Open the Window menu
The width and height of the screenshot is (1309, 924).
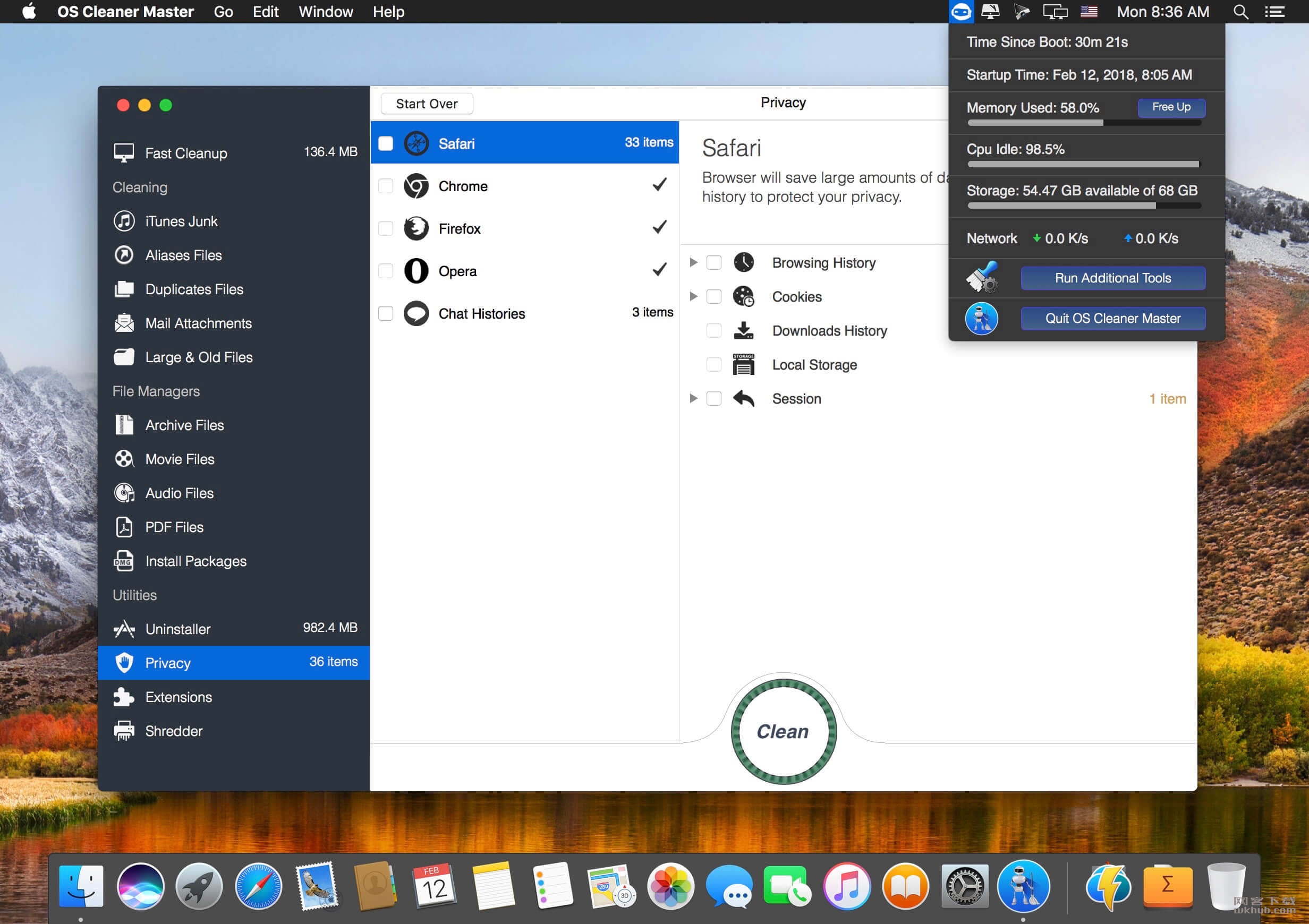click(x=326, y=11)
